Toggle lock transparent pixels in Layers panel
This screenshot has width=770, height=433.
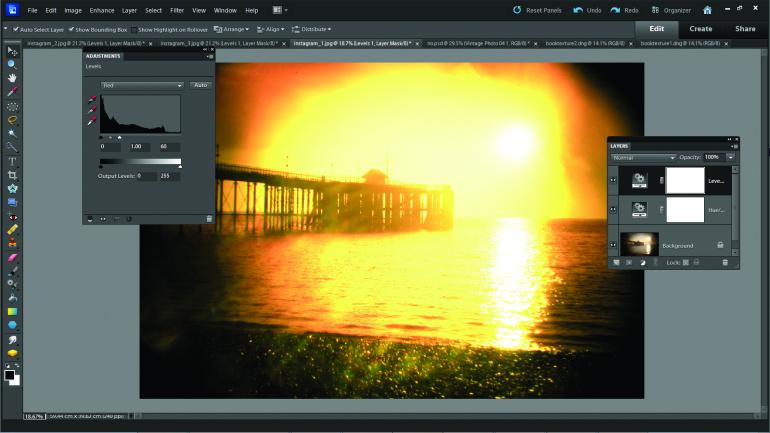(686, 263)
